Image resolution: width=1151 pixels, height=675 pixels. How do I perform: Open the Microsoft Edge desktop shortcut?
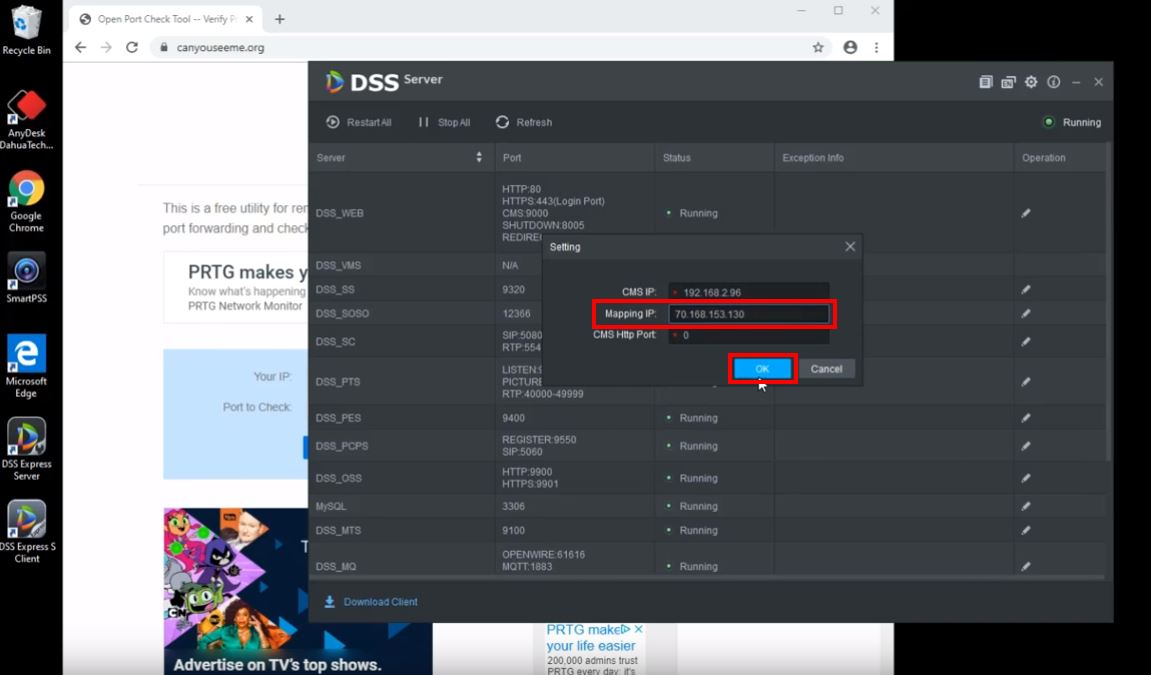click(x=26, y=367)
